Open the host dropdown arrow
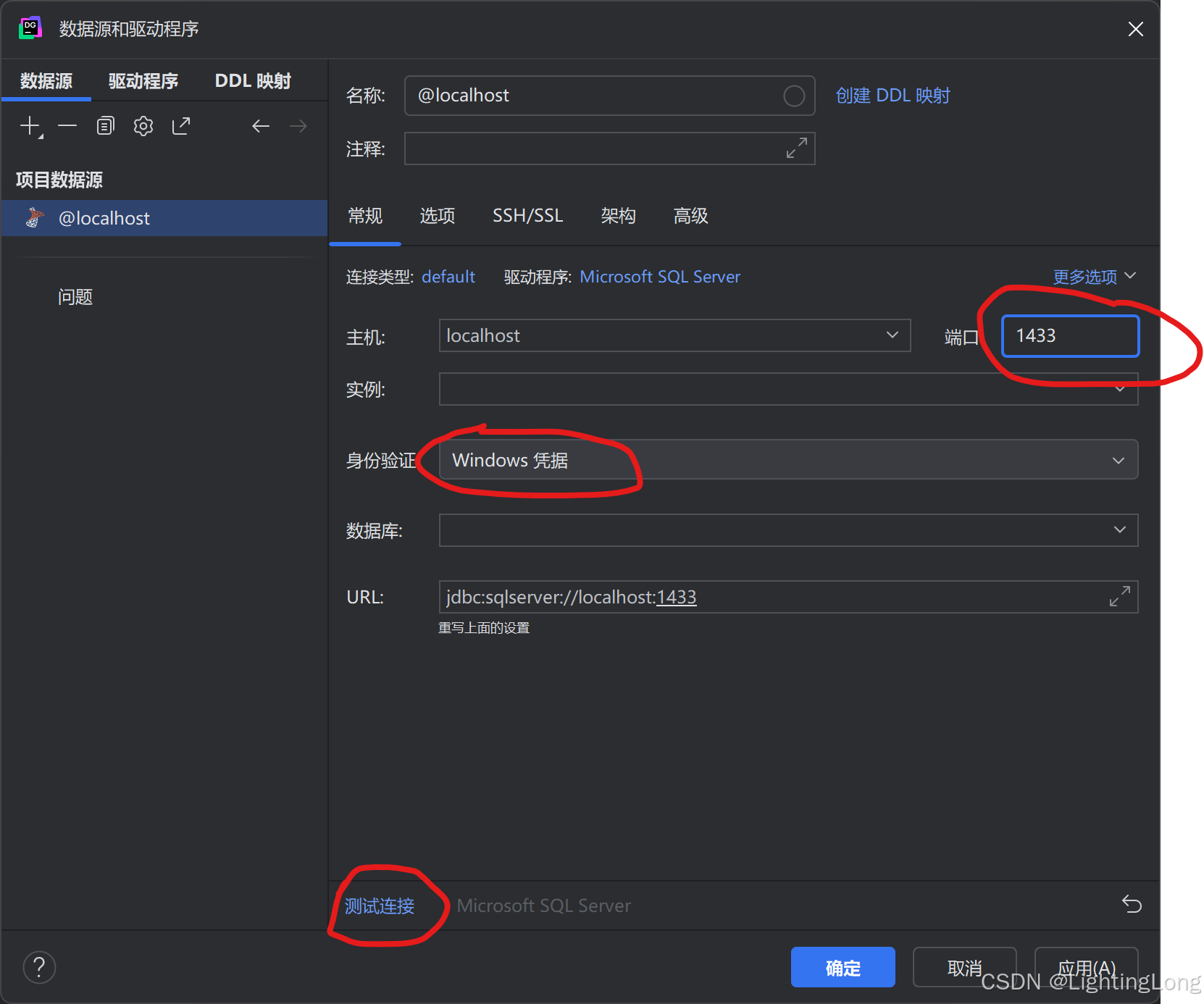The width and height of the screenshot is (1204, 1004). (x=892, y=335)
